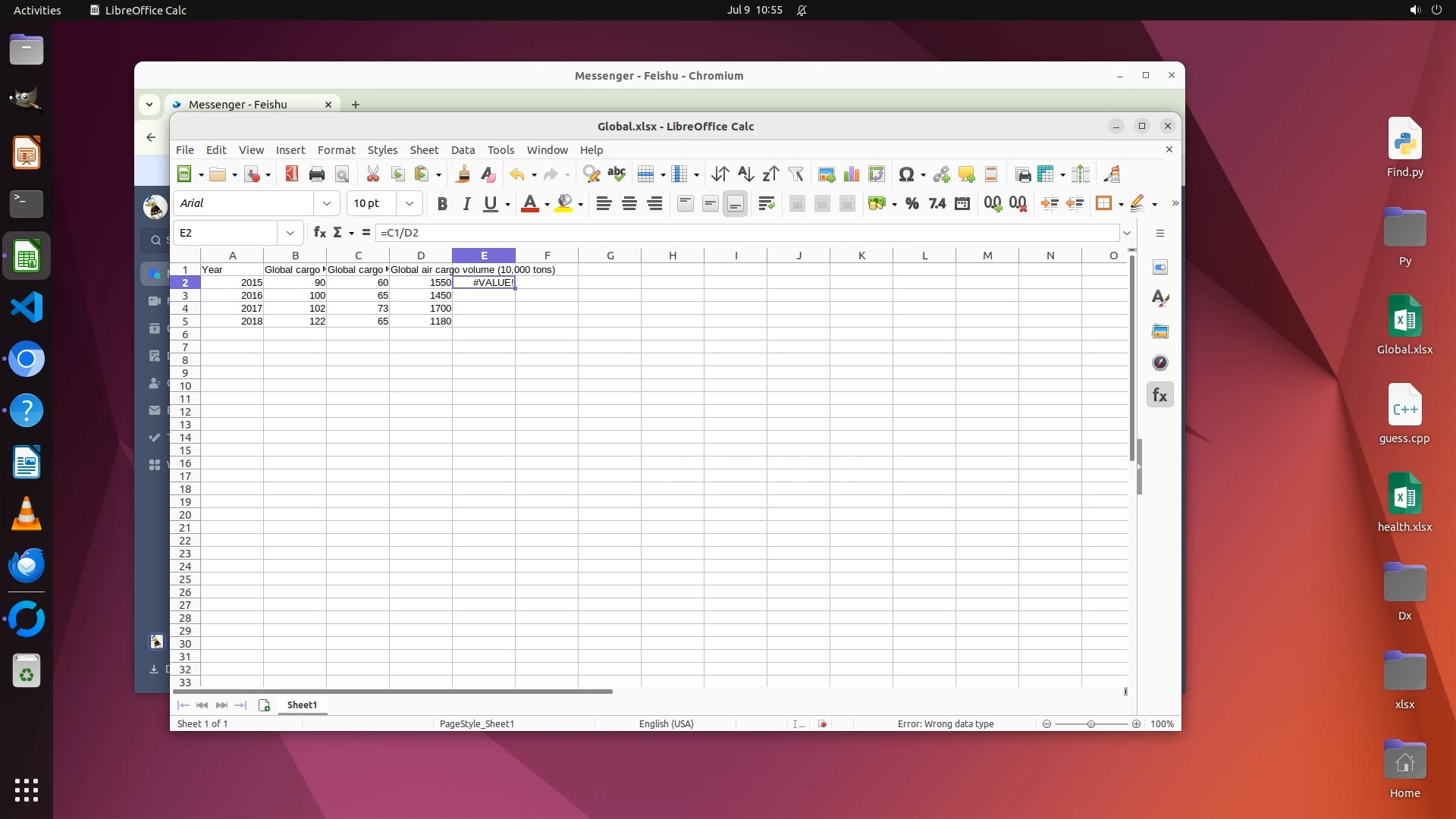Toggle Italic formatting
The image size is (1456, 819).
click(x=466, y=203)
